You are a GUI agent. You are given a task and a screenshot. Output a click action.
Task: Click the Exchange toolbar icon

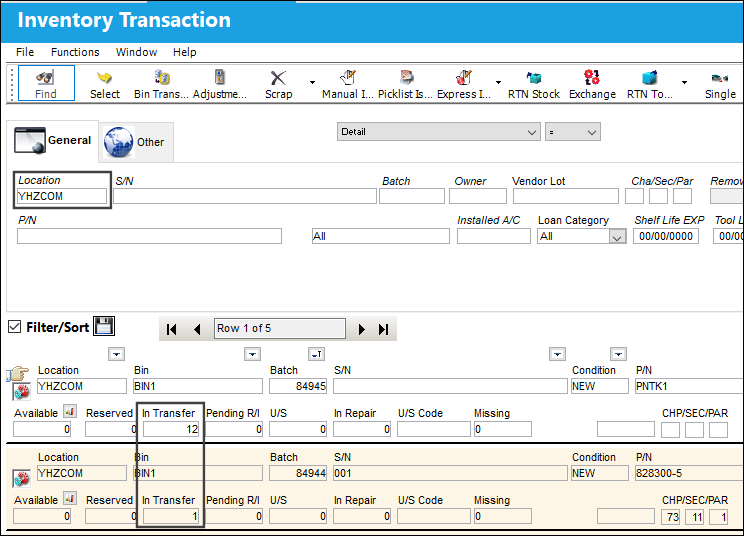pos(592,83)
